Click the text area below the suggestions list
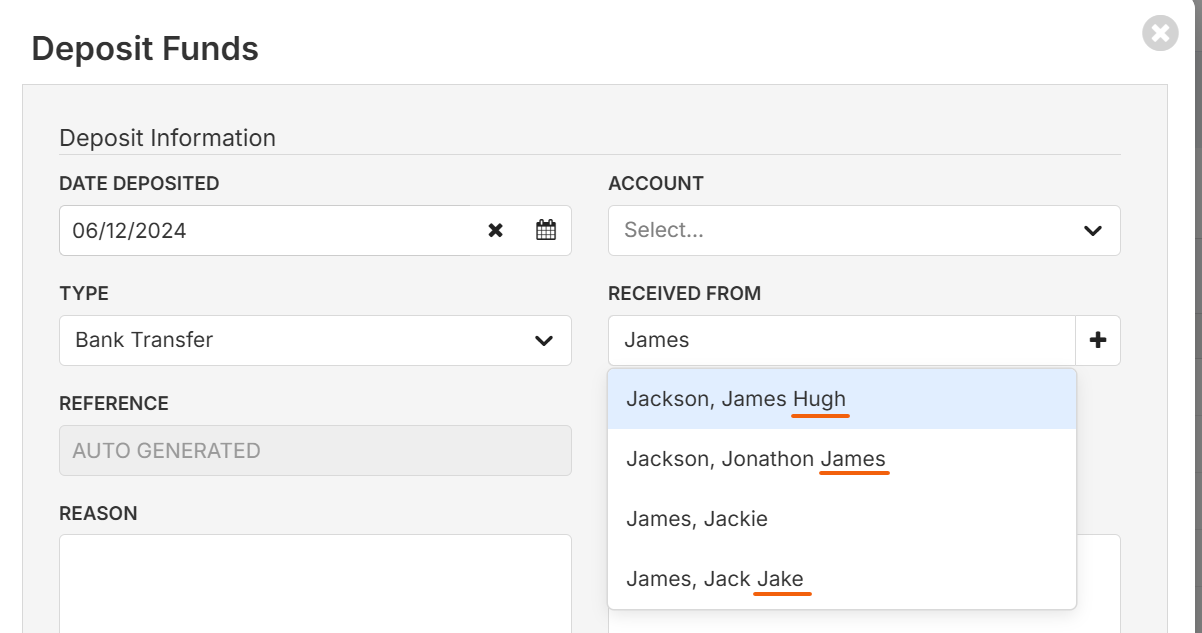 click(1098, 583)
